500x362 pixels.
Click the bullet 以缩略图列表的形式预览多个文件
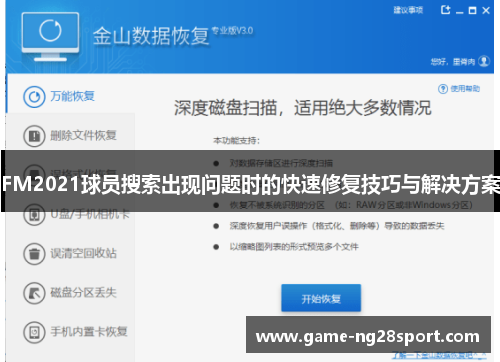(x=294, y=247)
